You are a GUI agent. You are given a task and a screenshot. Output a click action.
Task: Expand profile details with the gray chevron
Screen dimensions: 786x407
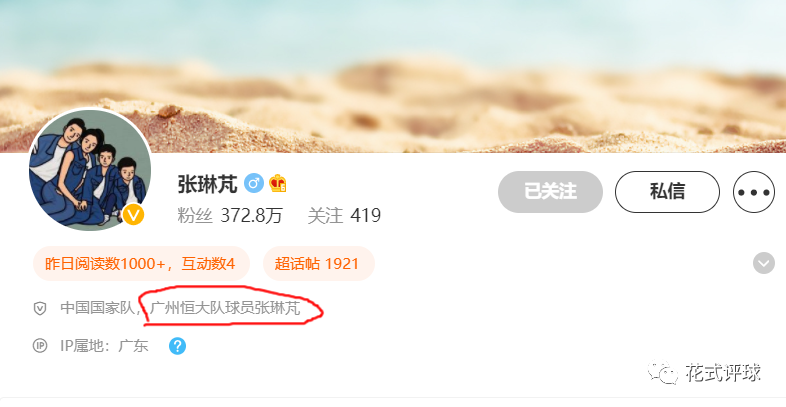[x=763, y=263]
